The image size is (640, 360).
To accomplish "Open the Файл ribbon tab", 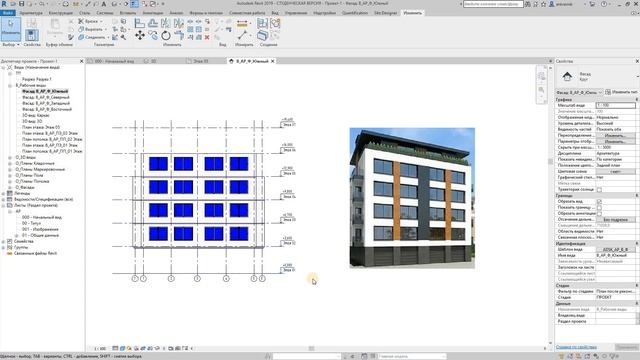I will (x=8, y=13).
